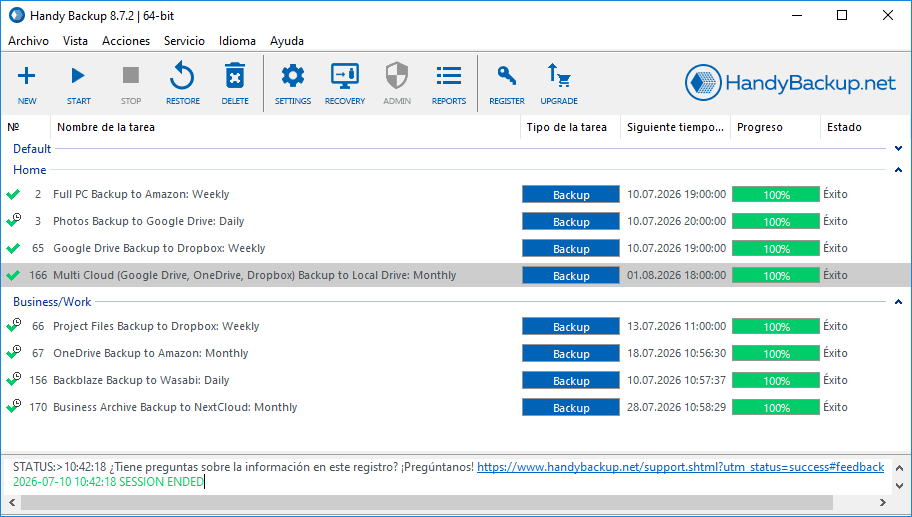
Task: Open the handybackup.net support link
Action: coord(681,467)
